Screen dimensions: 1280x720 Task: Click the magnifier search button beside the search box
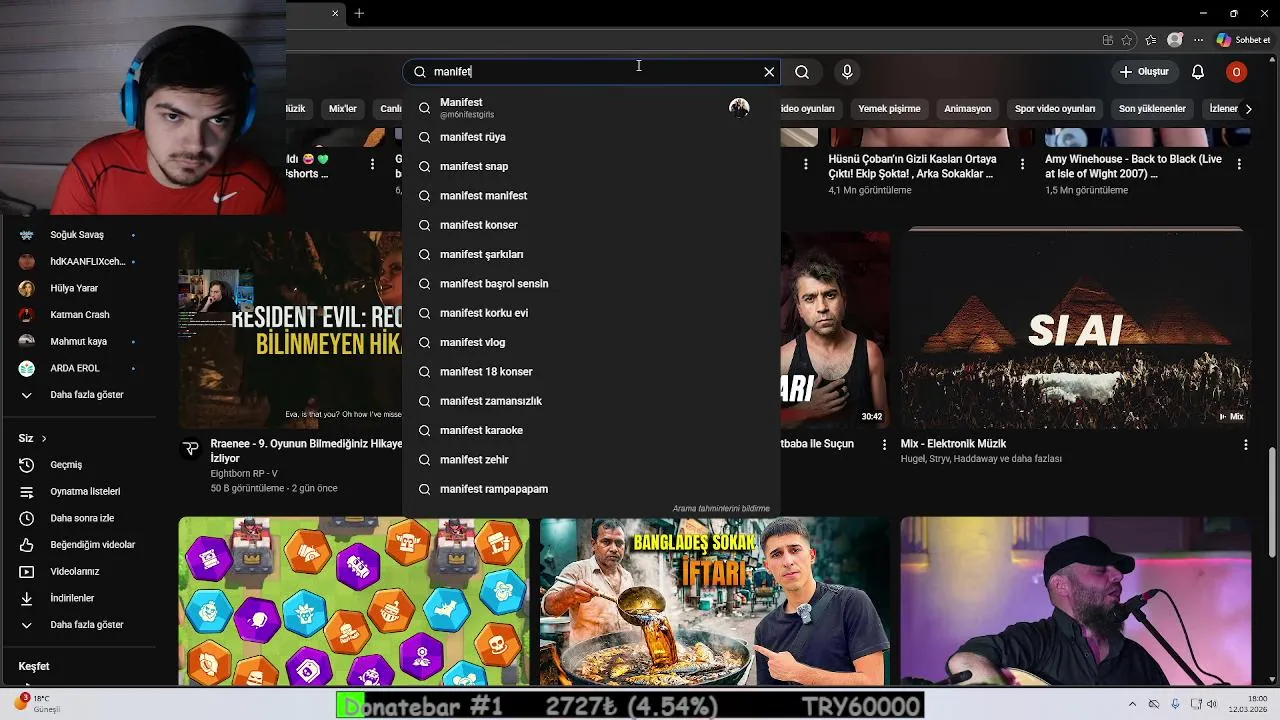(x=802, y=72)
